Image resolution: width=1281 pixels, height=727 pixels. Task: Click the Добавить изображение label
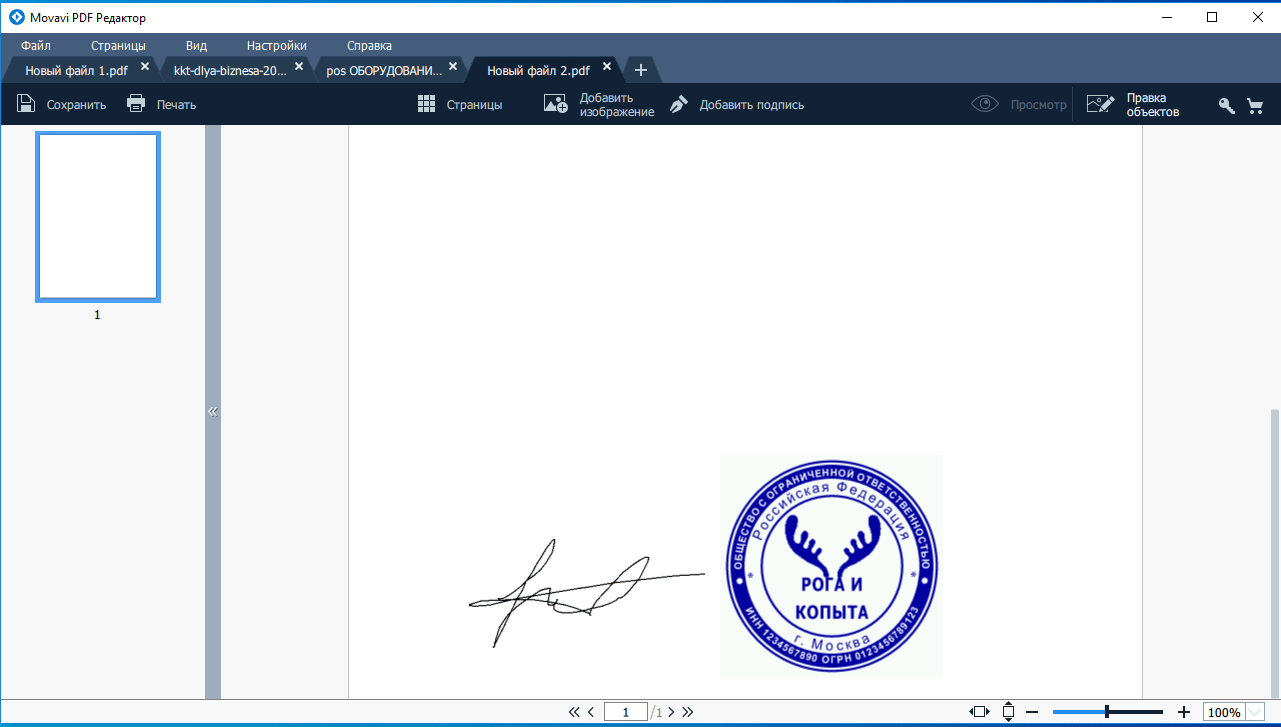(x=617, y=105)
